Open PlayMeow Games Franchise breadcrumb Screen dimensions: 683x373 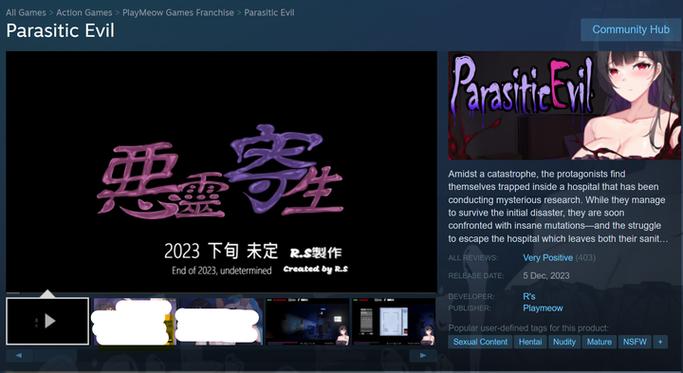(178, 13)
